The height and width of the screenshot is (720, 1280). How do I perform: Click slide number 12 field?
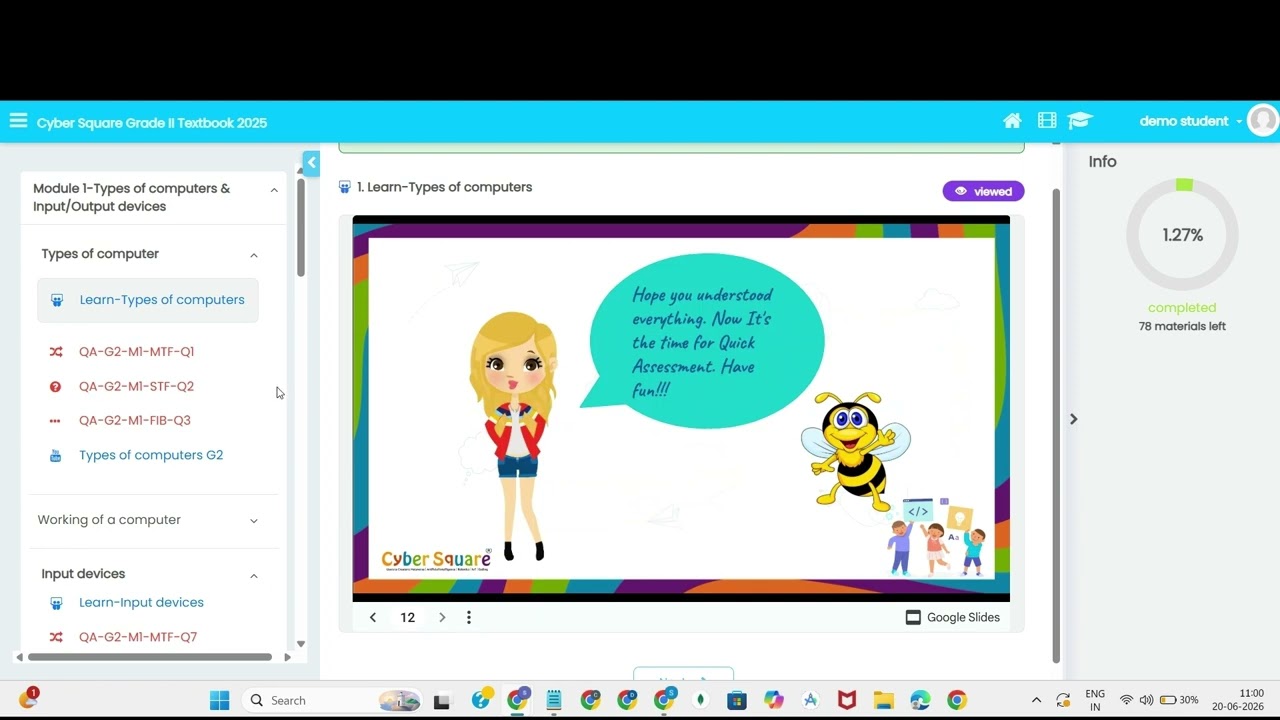(408, 618)
